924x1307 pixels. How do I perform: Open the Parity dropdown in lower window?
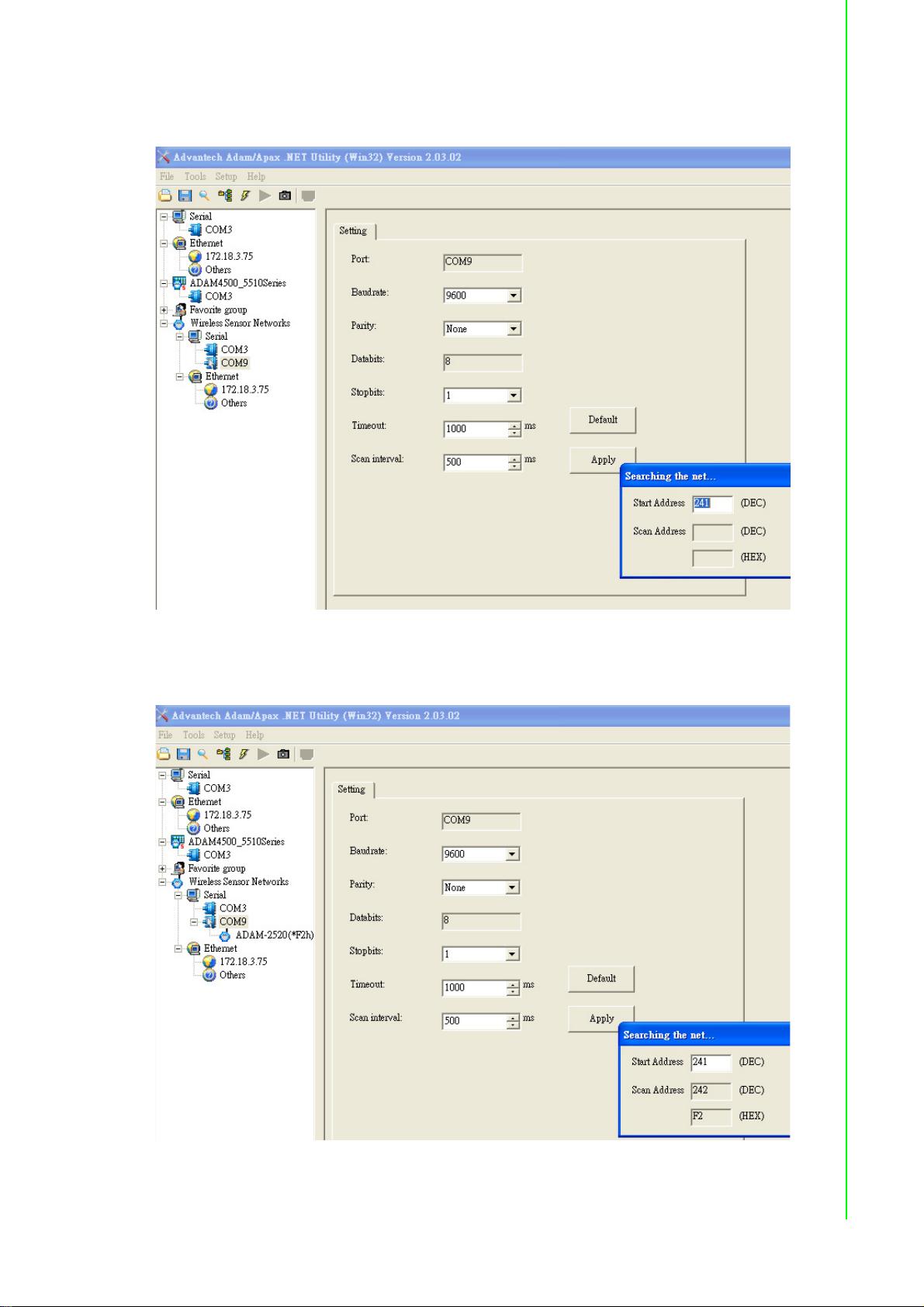coord(512,887)
